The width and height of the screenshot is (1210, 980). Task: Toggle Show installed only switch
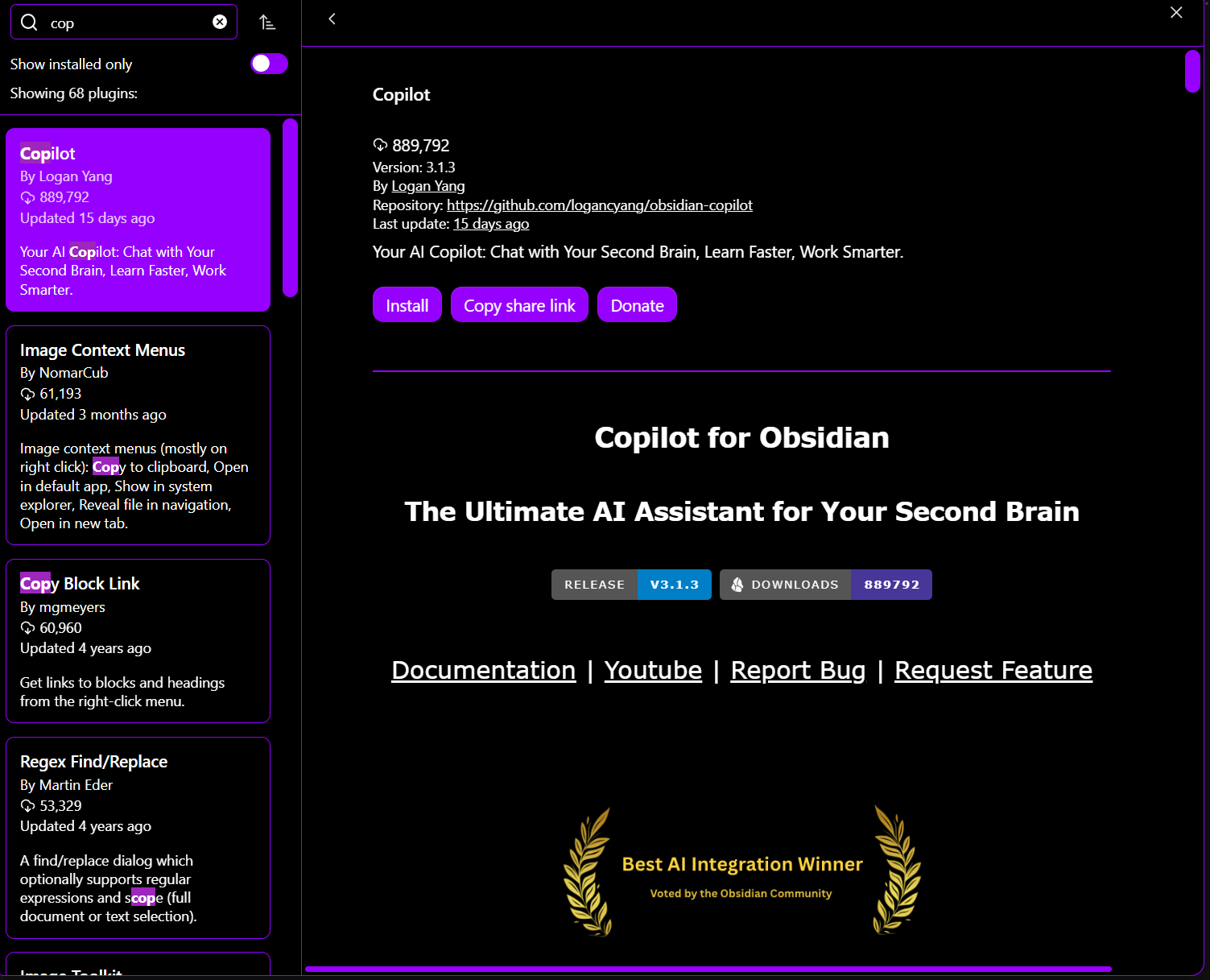[x=269, y=64]
